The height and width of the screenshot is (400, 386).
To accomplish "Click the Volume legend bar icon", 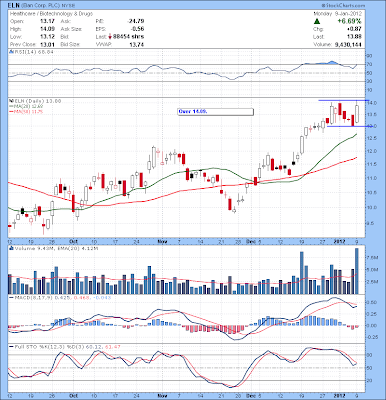I will [x=11, y=248].
